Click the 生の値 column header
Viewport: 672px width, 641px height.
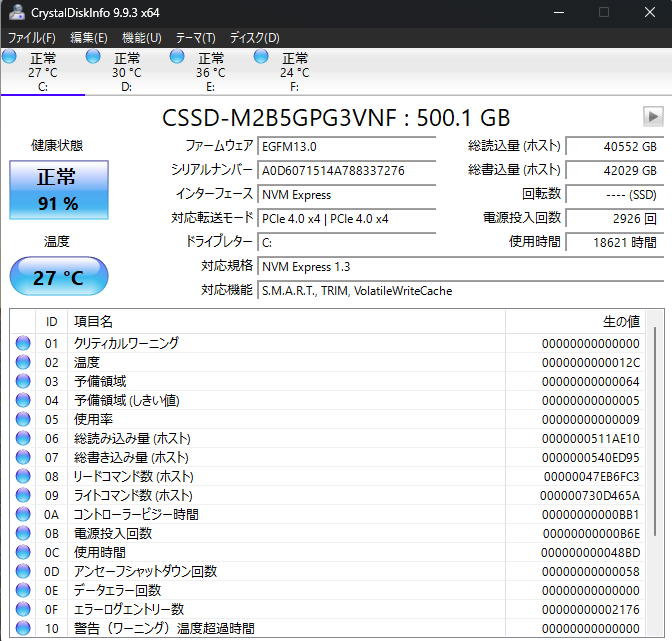[575, 321]
